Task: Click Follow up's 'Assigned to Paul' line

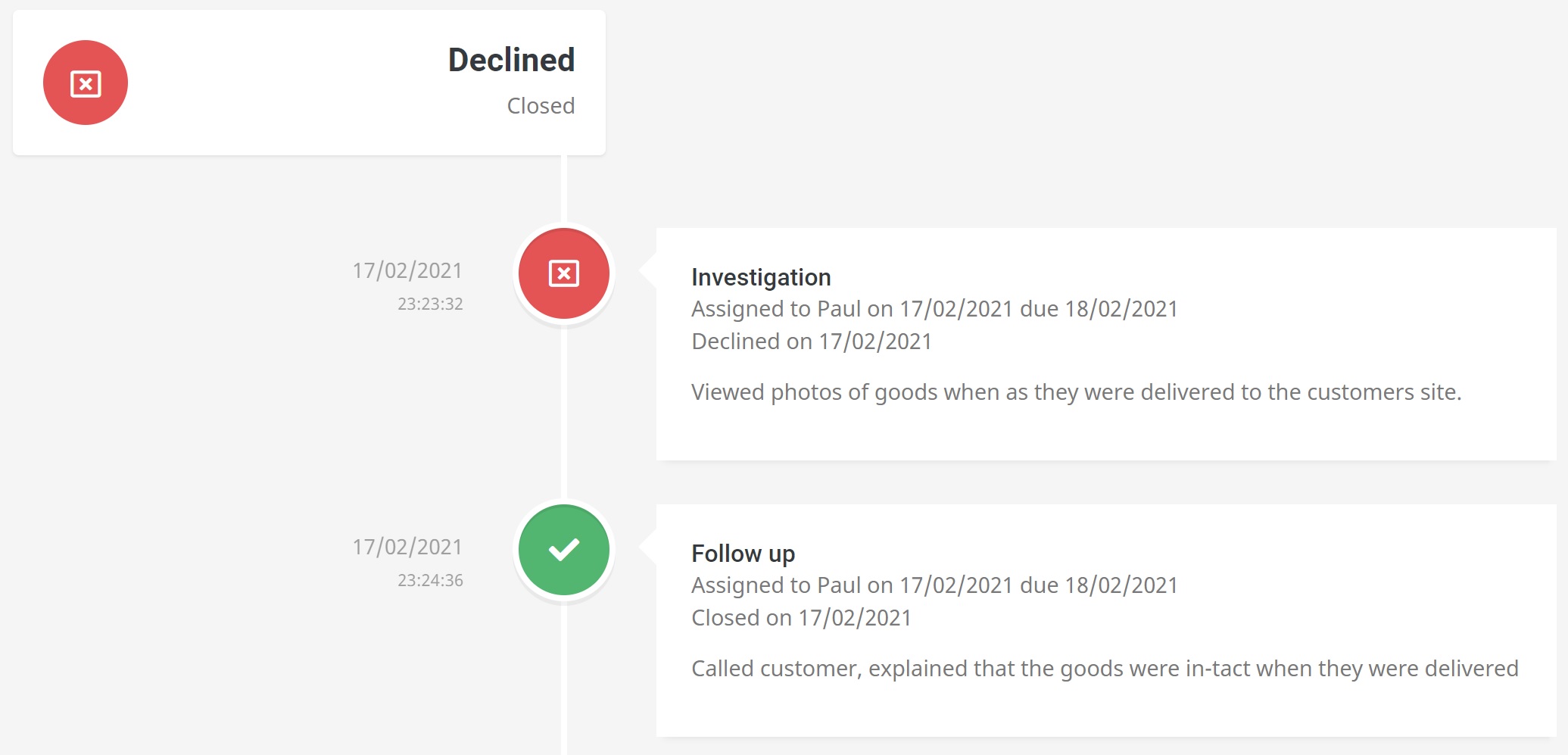Action: (934, 585)
